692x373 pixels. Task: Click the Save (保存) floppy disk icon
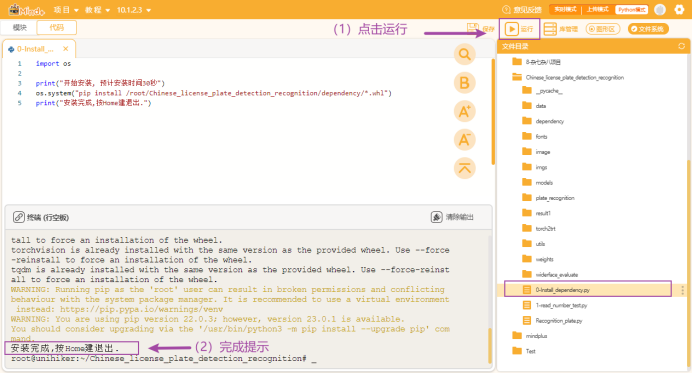pos(473,29)
